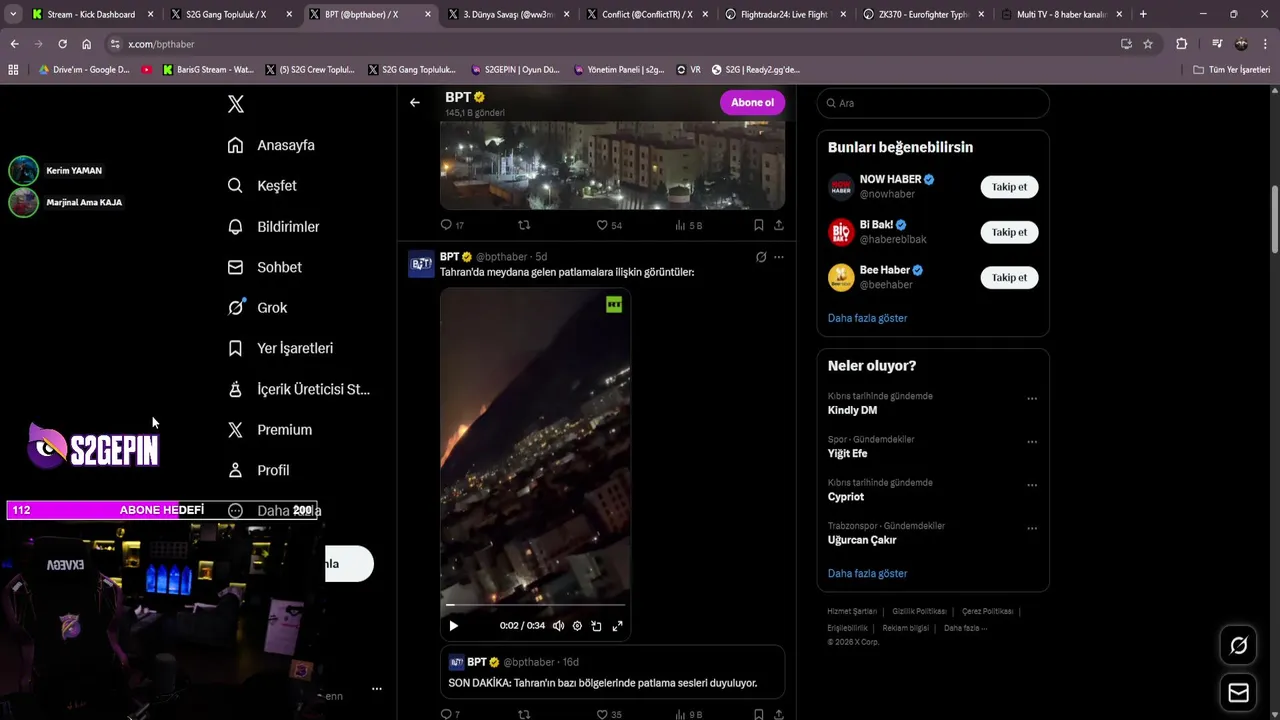Reply to the post with 7 comments

pos(450,714)
